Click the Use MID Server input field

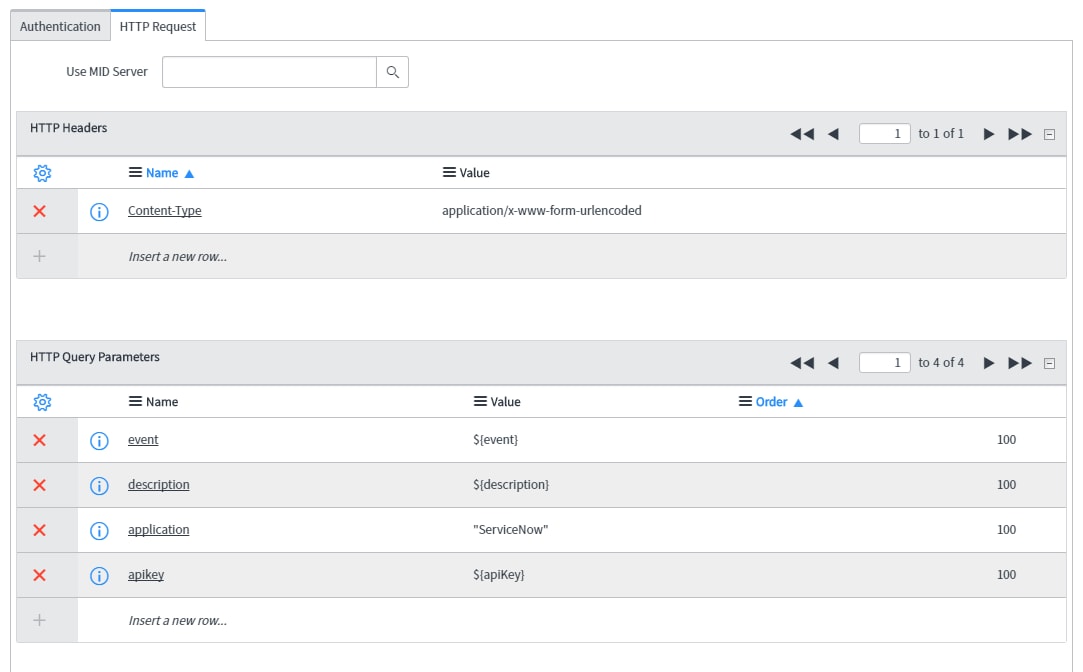(269, 72)
